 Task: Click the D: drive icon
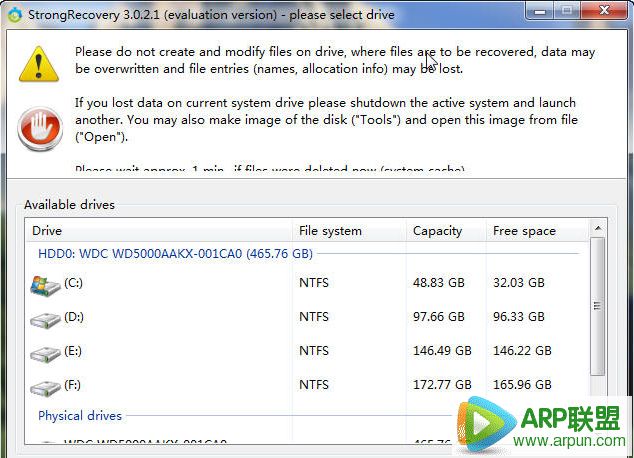[46, 319]
